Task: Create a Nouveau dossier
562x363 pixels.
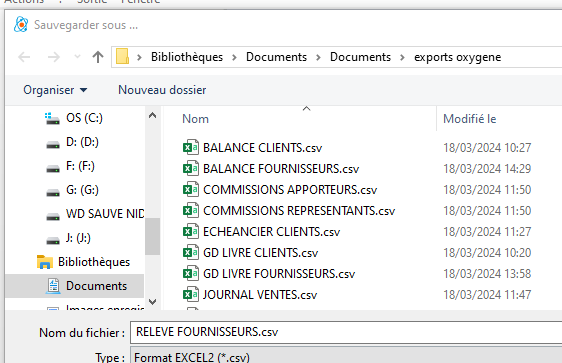Action: (162, 90)
